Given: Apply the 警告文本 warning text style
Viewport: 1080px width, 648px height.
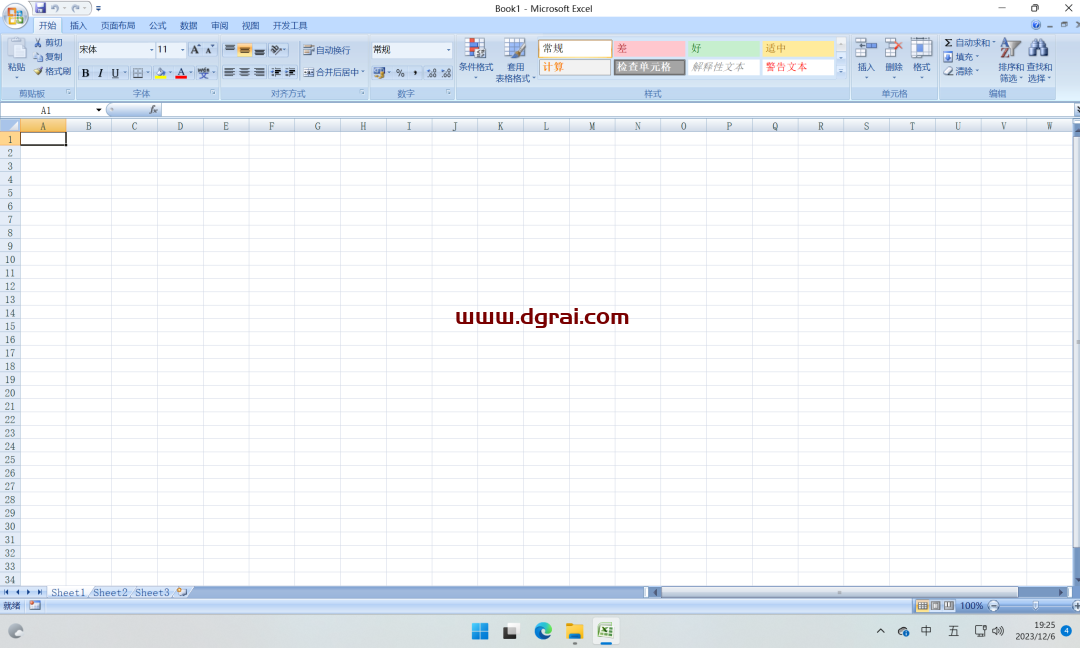Looking at the screenshot, I should [x=797, y=67].
